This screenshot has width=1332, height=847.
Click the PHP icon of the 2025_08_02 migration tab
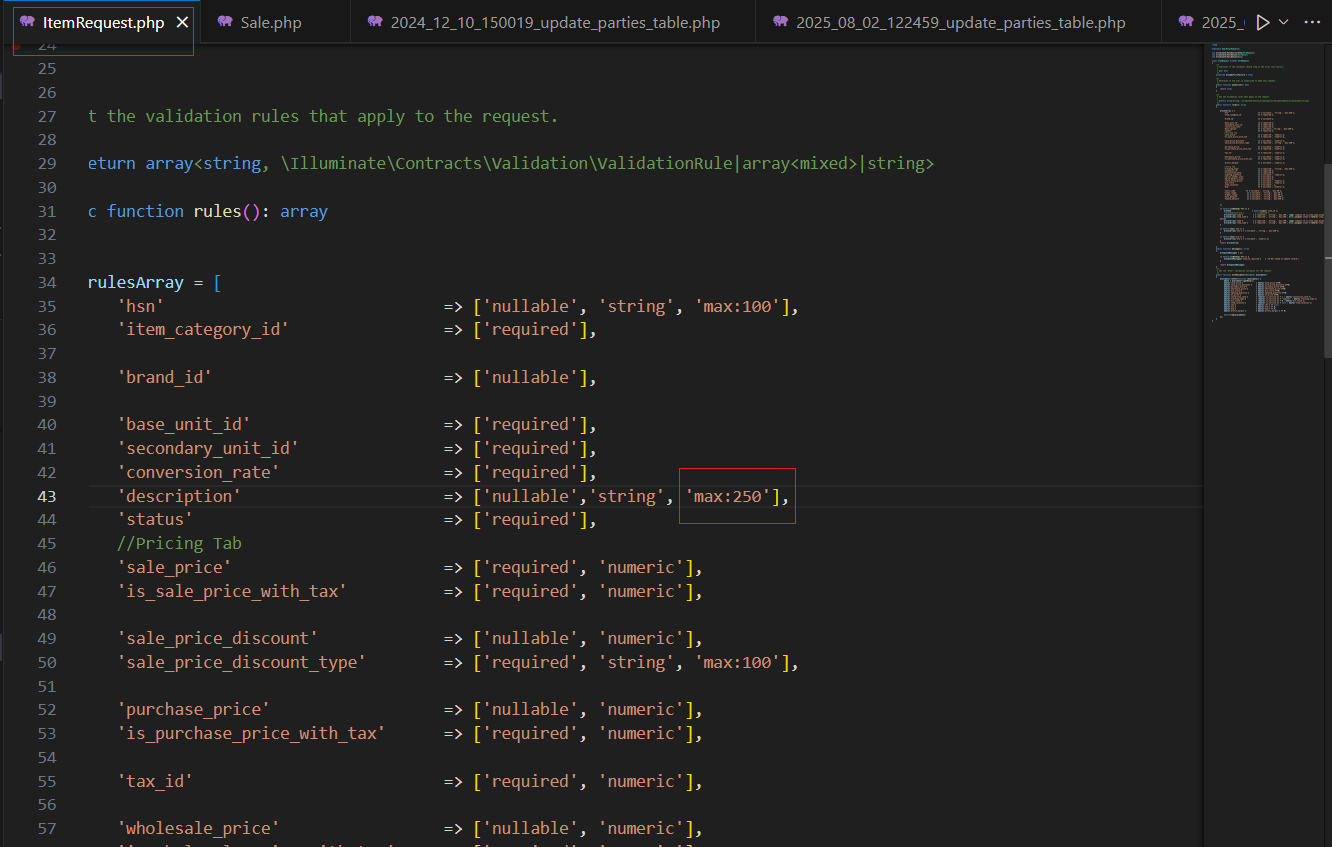tap(781, 22)
